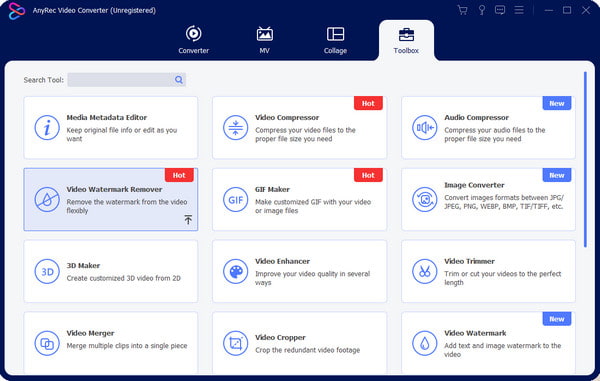The height and width of the screenshot is (381, 600).
Task: Click the search magnifier icon
Action: click(179, 80)
